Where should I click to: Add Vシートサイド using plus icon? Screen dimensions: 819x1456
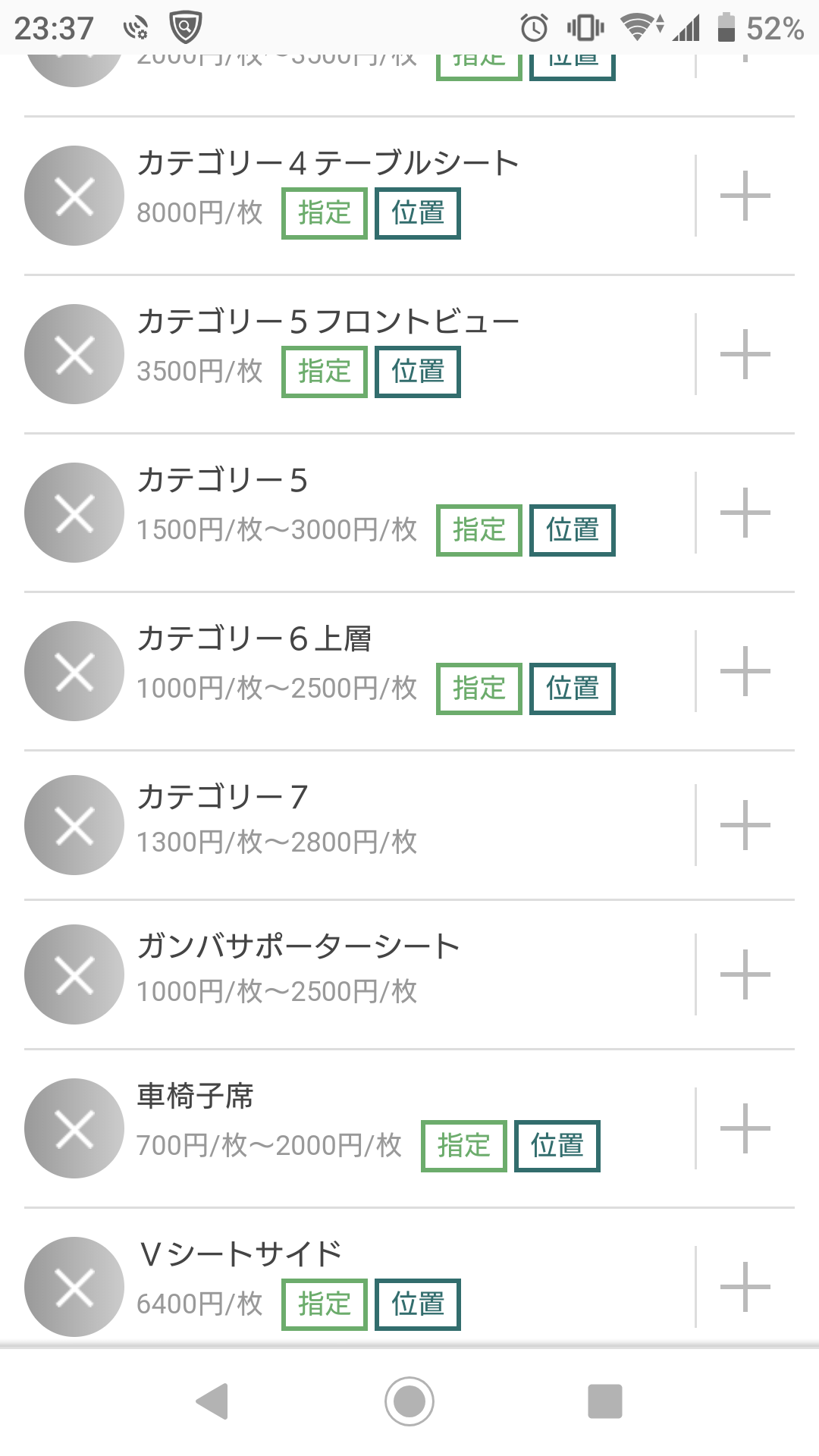click(x=745, y=1287)
